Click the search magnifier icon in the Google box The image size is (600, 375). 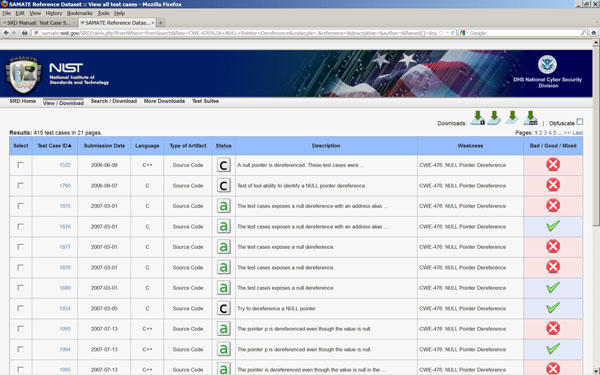click(583, 33)
